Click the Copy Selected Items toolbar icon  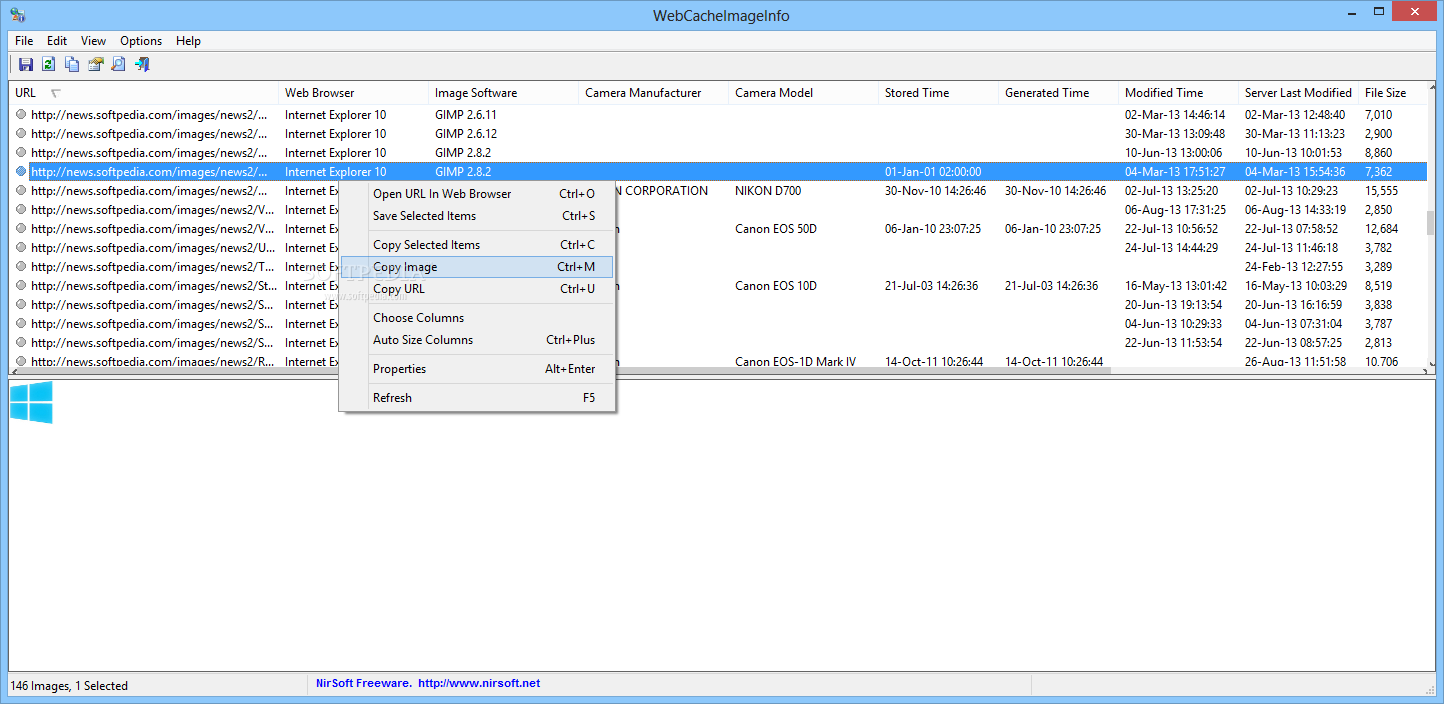pos(72,65)
